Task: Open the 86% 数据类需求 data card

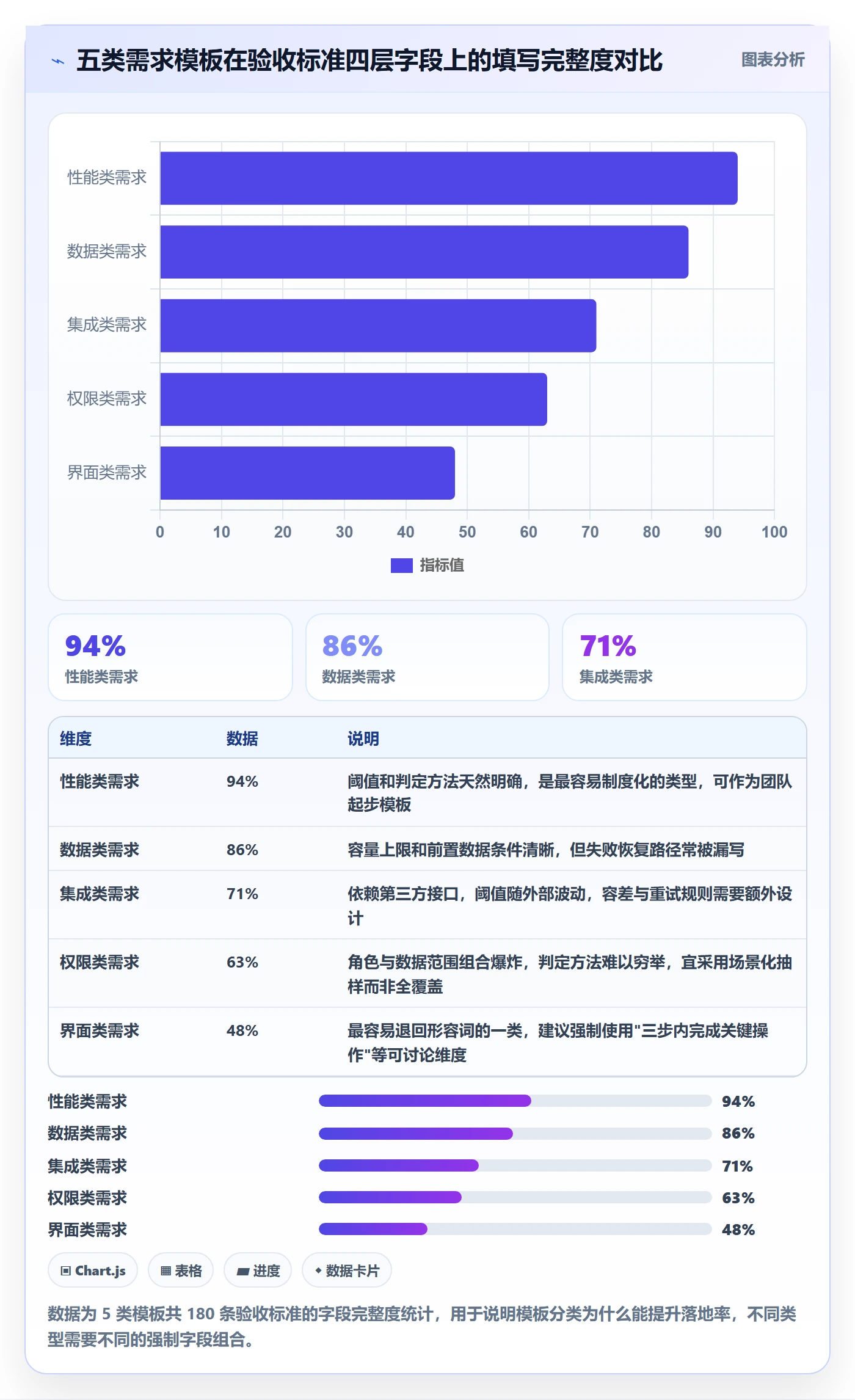Action: [428, 657]
